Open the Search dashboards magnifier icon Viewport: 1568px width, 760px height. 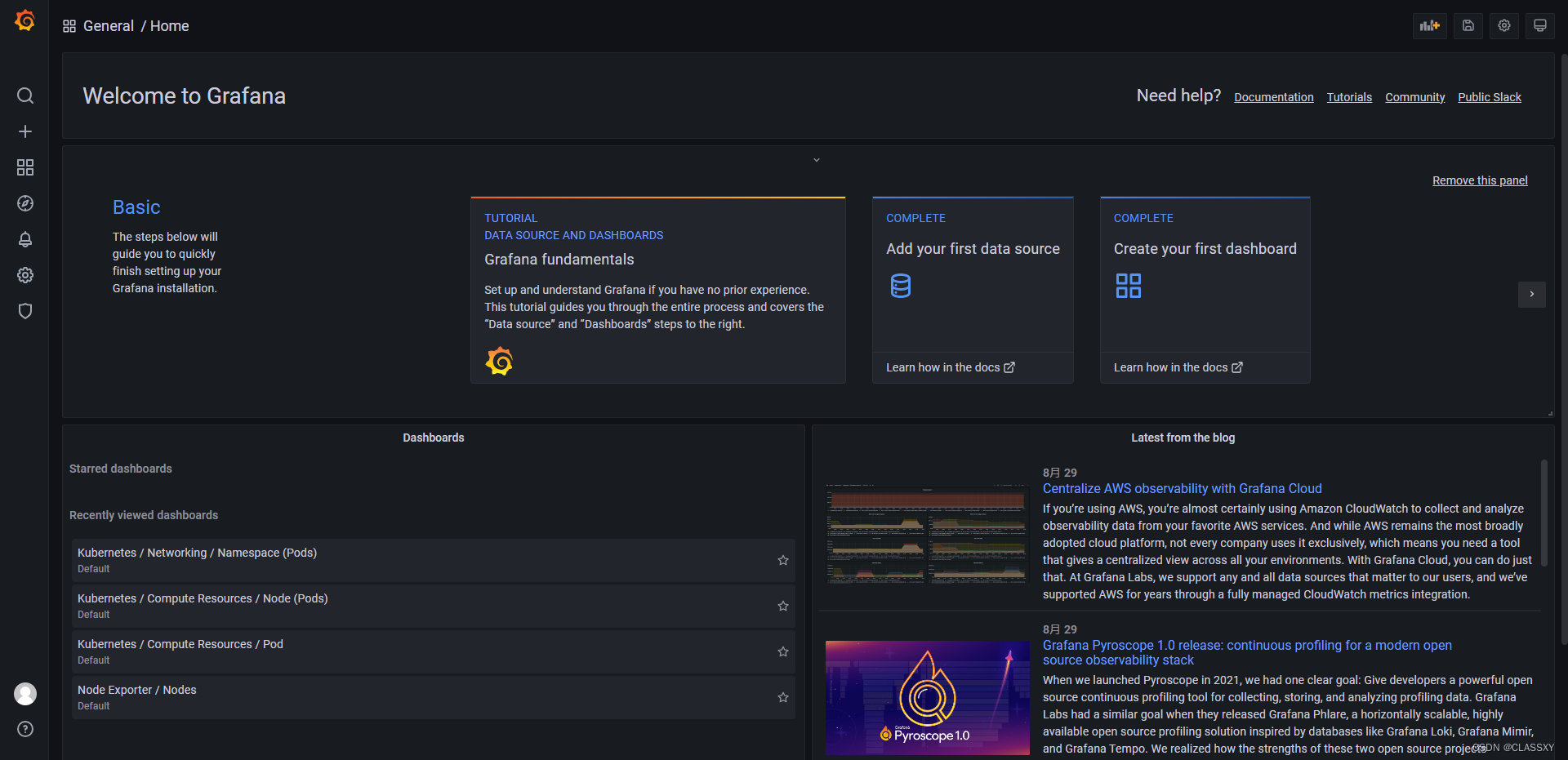[x=25, y=96]
